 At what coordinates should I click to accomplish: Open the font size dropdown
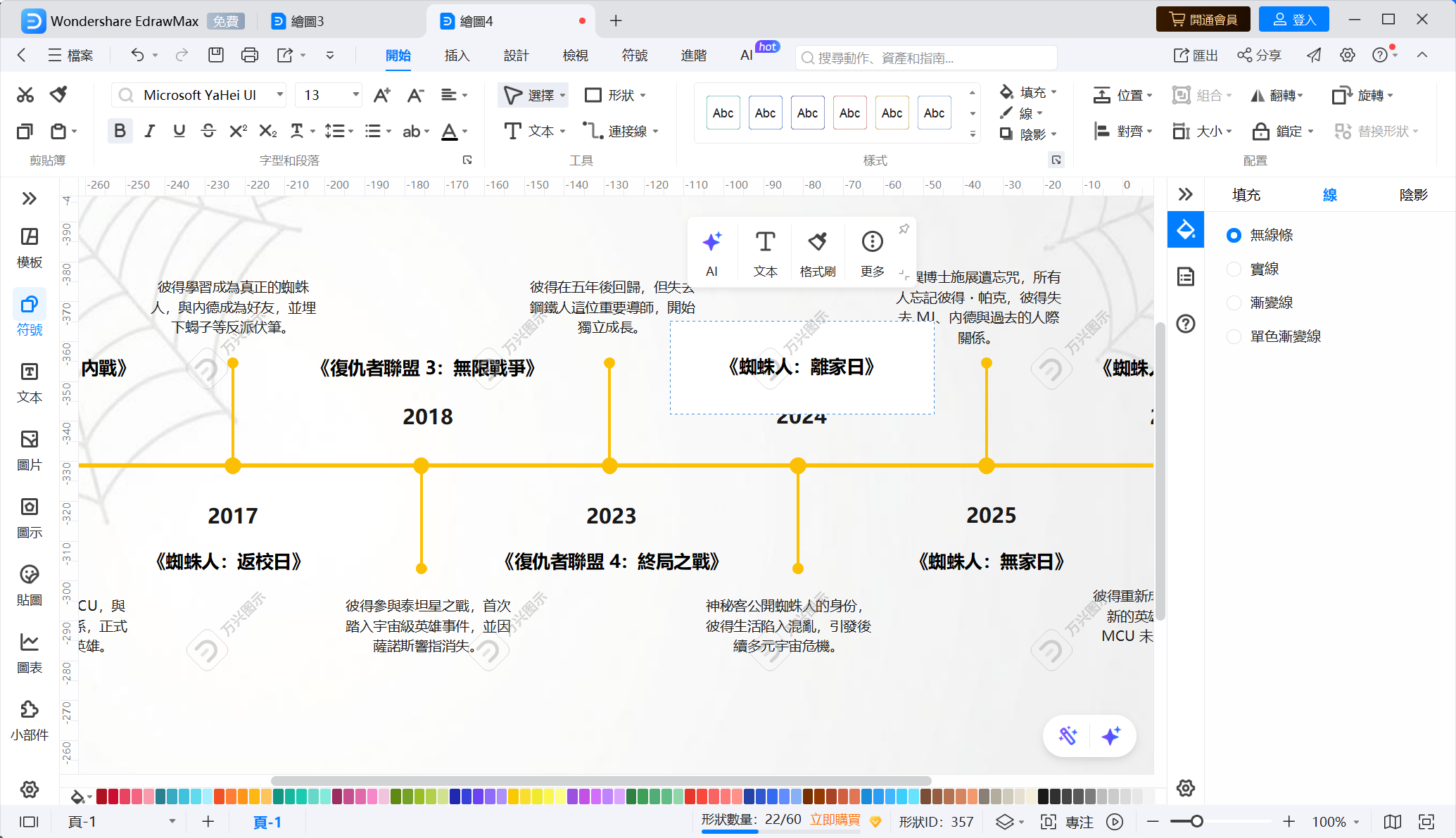point(356,94)
